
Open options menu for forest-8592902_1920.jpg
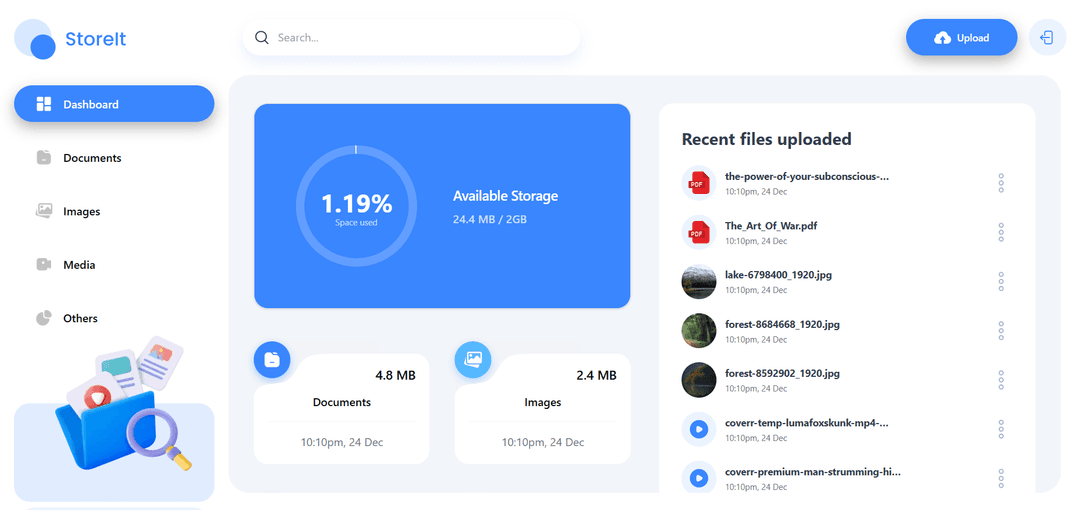1001,380
